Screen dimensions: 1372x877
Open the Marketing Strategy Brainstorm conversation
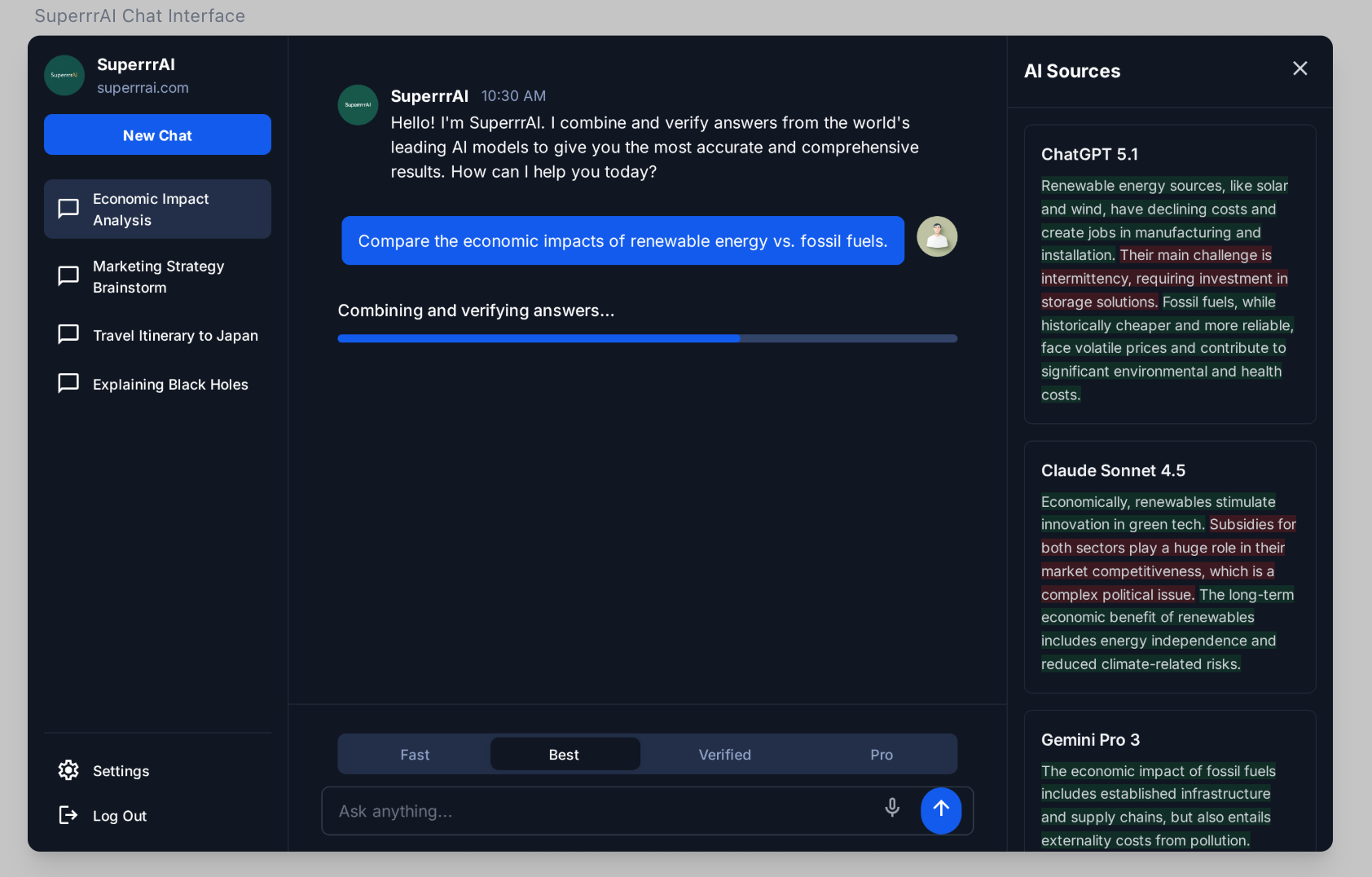(x=158, y=276)
